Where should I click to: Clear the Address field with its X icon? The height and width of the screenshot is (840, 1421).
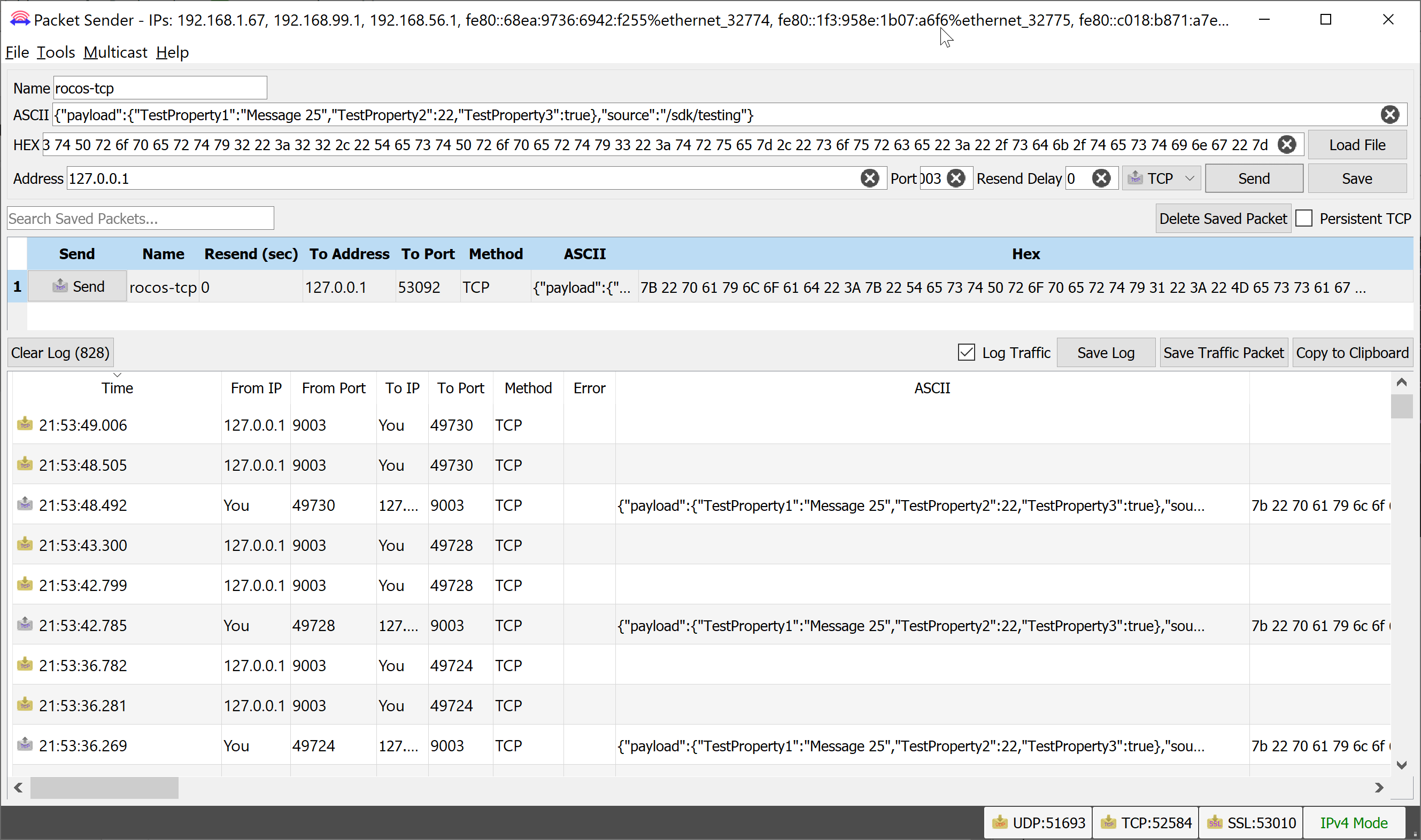click(870, 178)
